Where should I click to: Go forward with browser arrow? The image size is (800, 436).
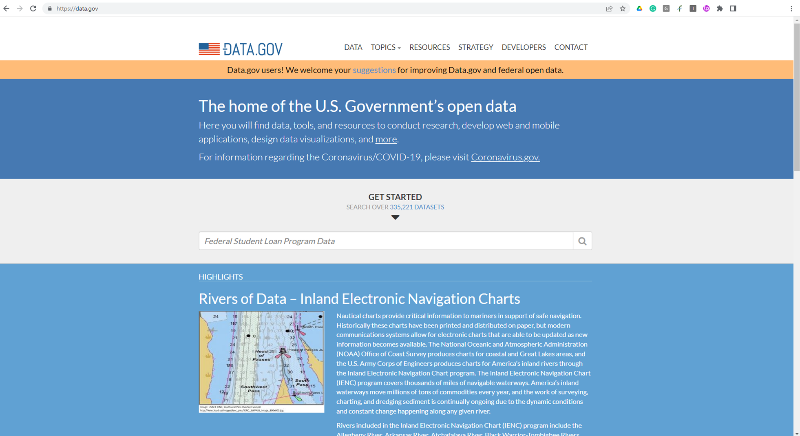click(19, 9)
